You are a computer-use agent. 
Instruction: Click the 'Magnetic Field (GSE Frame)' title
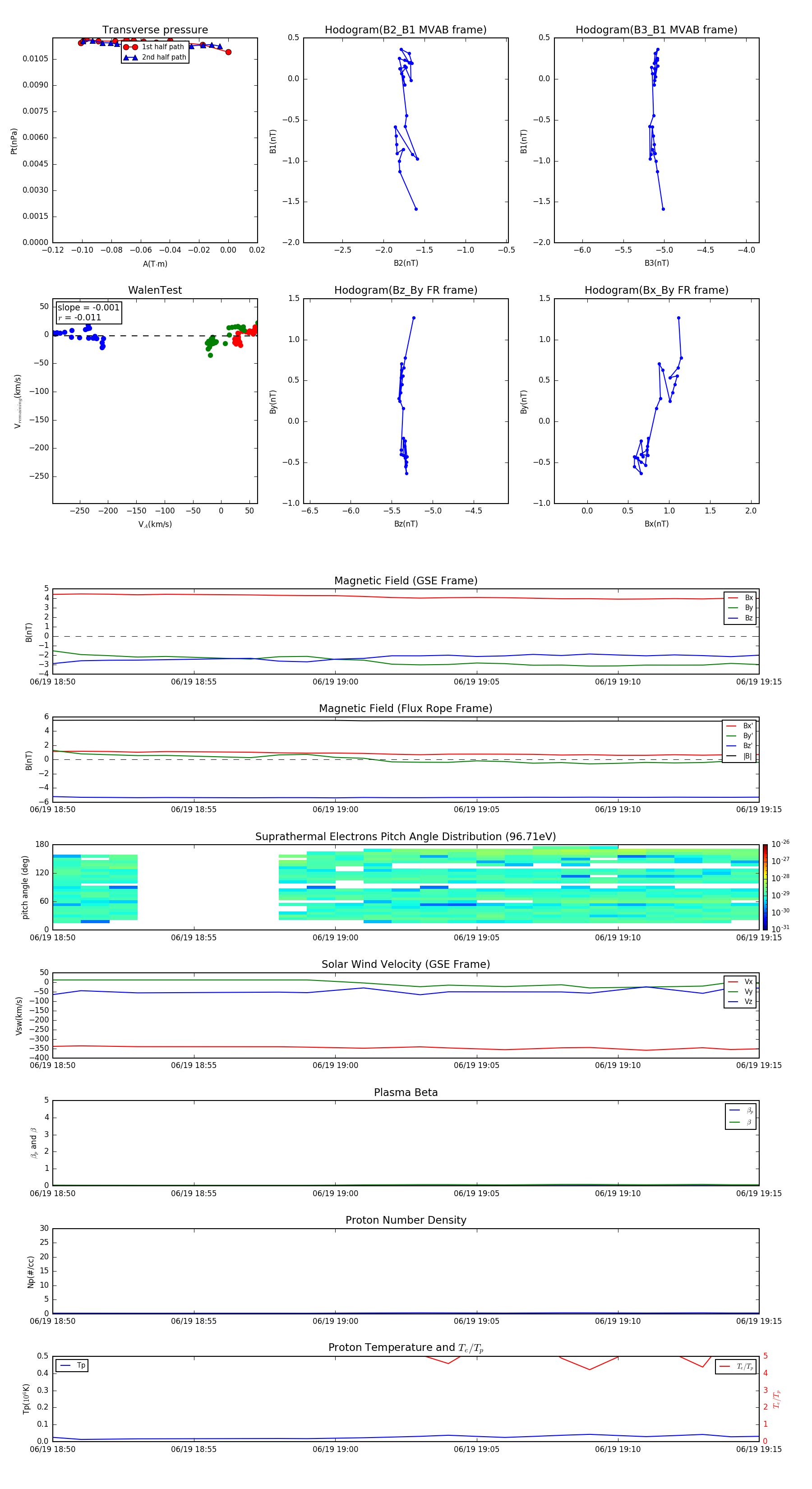[406, 581]
